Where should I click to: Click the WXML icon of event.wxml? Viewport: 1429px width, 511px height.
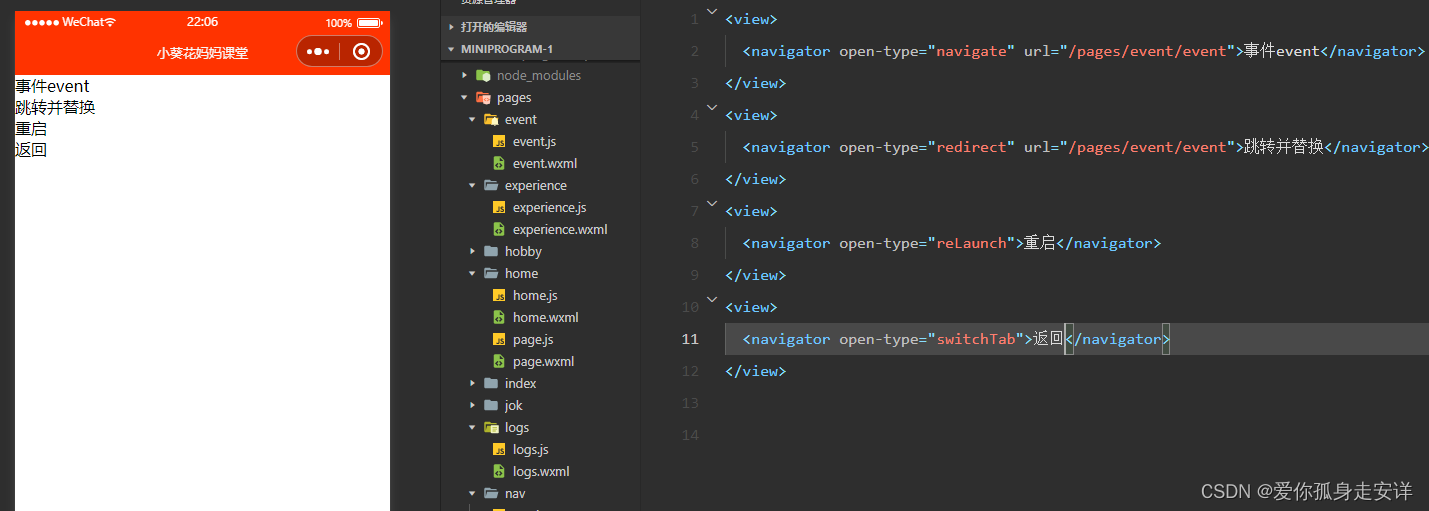pyautogui.click(x=499, y=163)
